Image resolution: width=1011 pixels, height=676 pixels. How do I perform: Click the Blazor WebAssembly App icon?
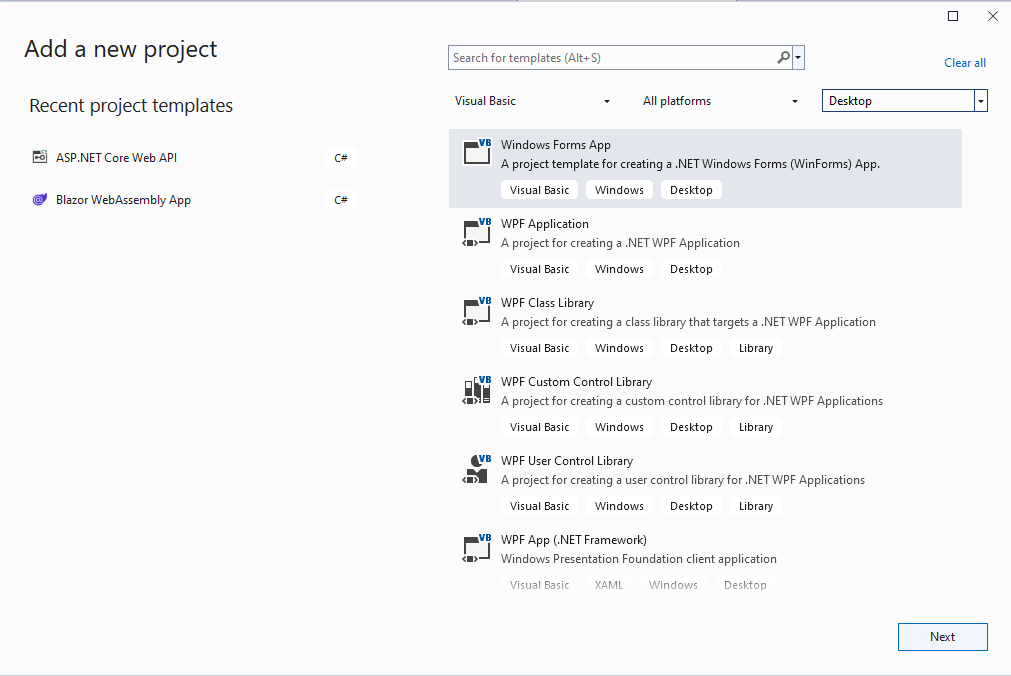pos(40,200)
